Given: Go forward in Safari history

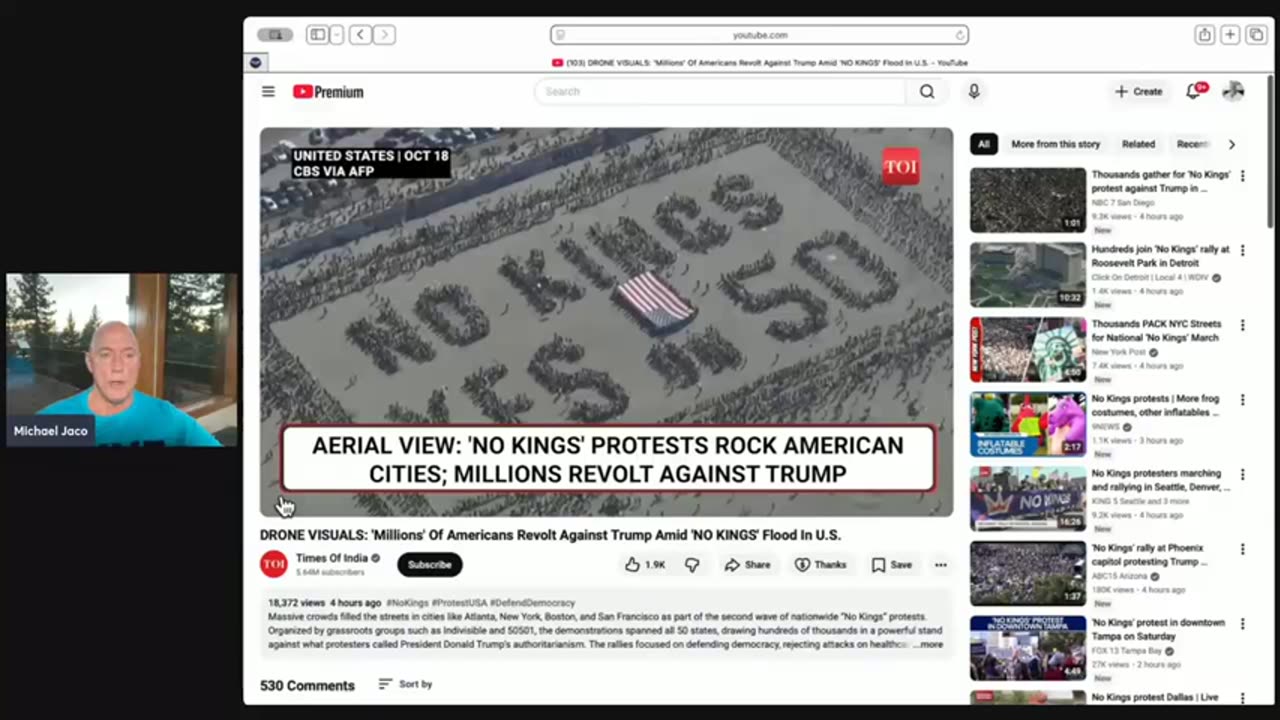Looking at the screenshot, I should tap(384, 35).
